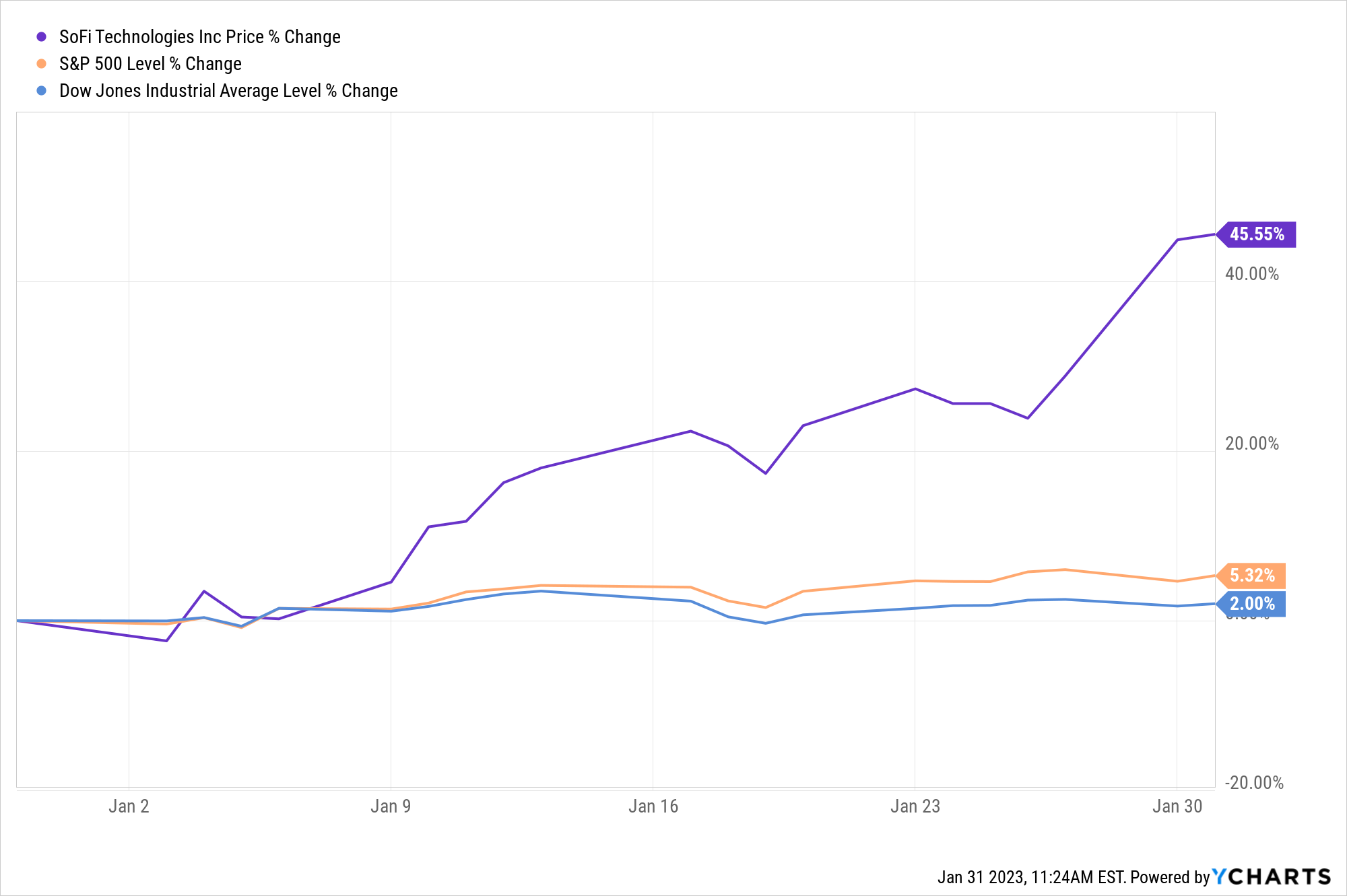This screenshot has width=1347, height=896.
Task: Click the 40.00% y-axis label
Action: click(x=1251, y=274)
